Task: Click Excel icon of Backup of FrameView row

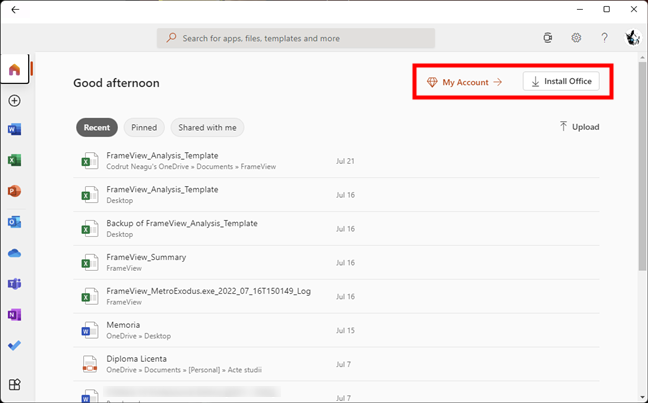Action: coord(90,229)
